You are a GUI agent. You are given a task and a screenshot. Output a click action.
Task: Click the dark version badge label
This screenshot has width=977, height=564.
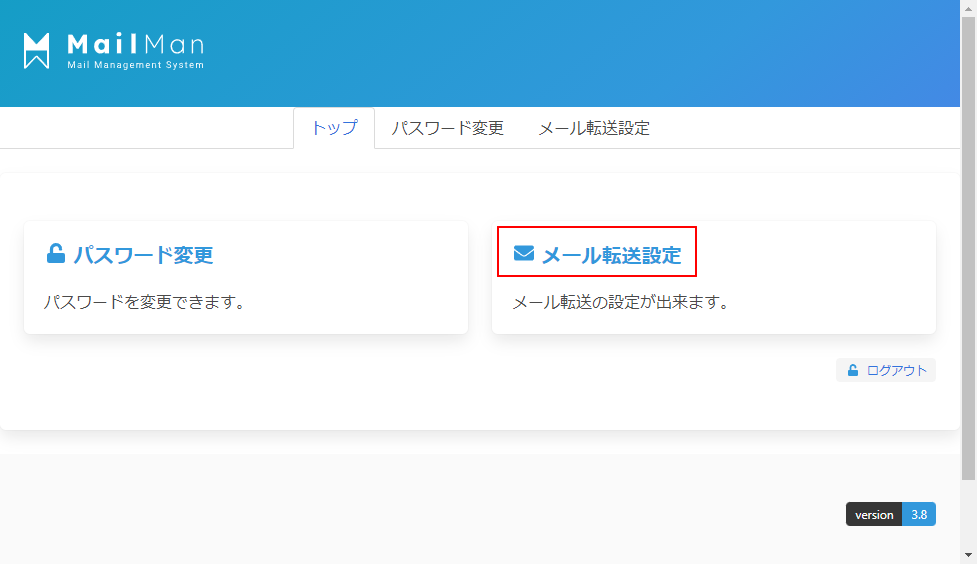pyautogui.click(x=873, y=514)
